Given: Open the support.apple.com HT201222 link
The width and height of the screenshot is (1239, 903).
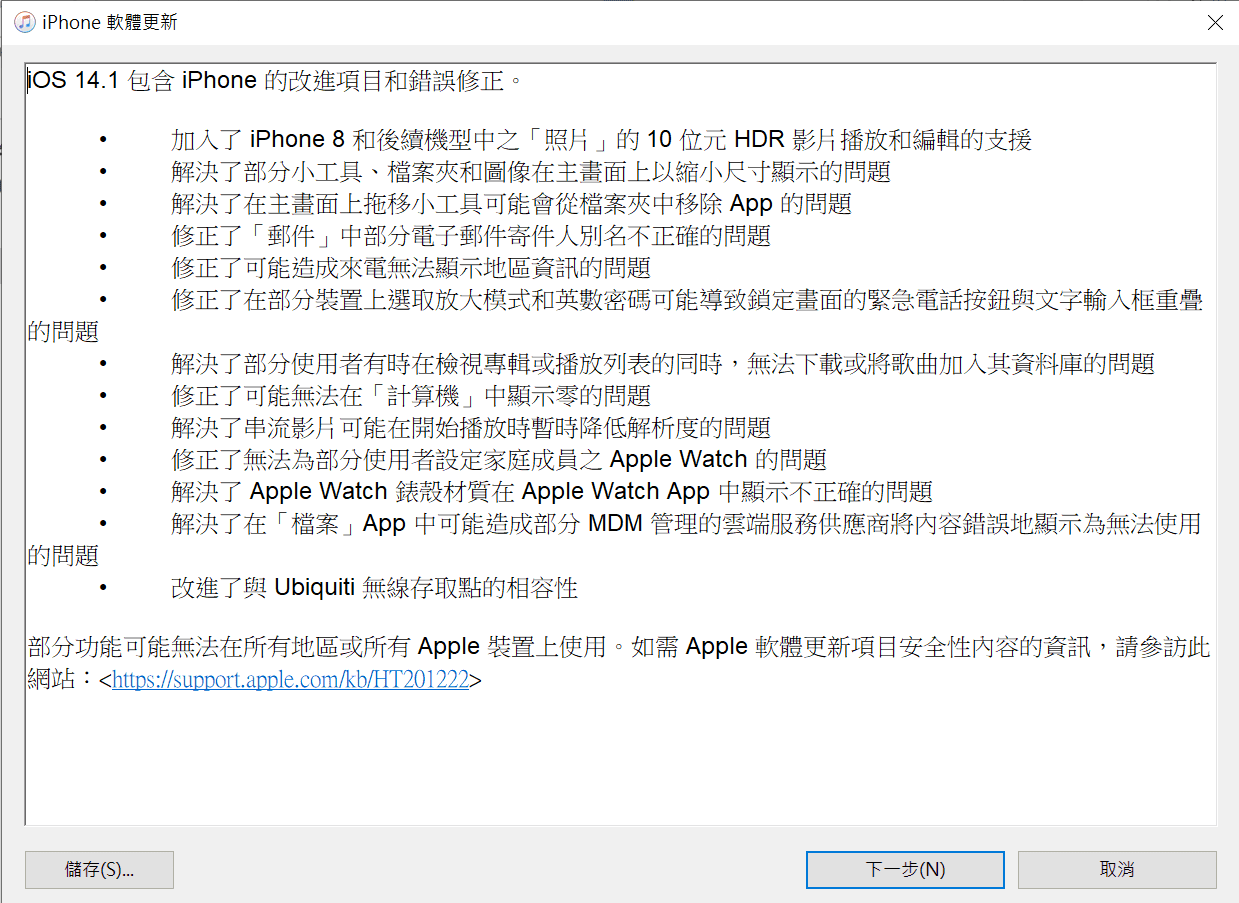Looking at the screenshot, I should 291,680.
